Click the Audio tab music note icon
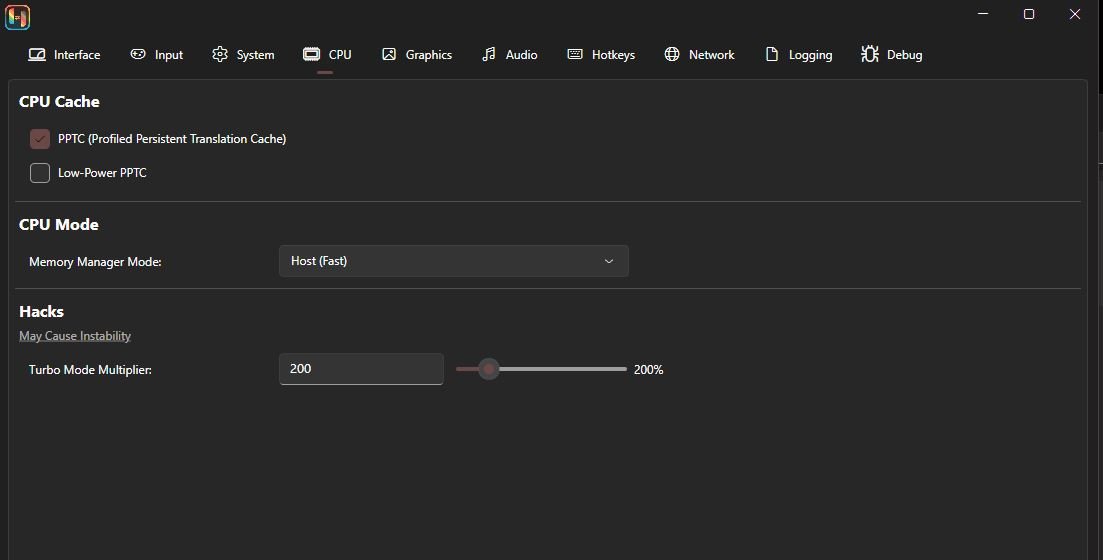The height and width of the screenshot is (560, 1103). pos(488,54)
